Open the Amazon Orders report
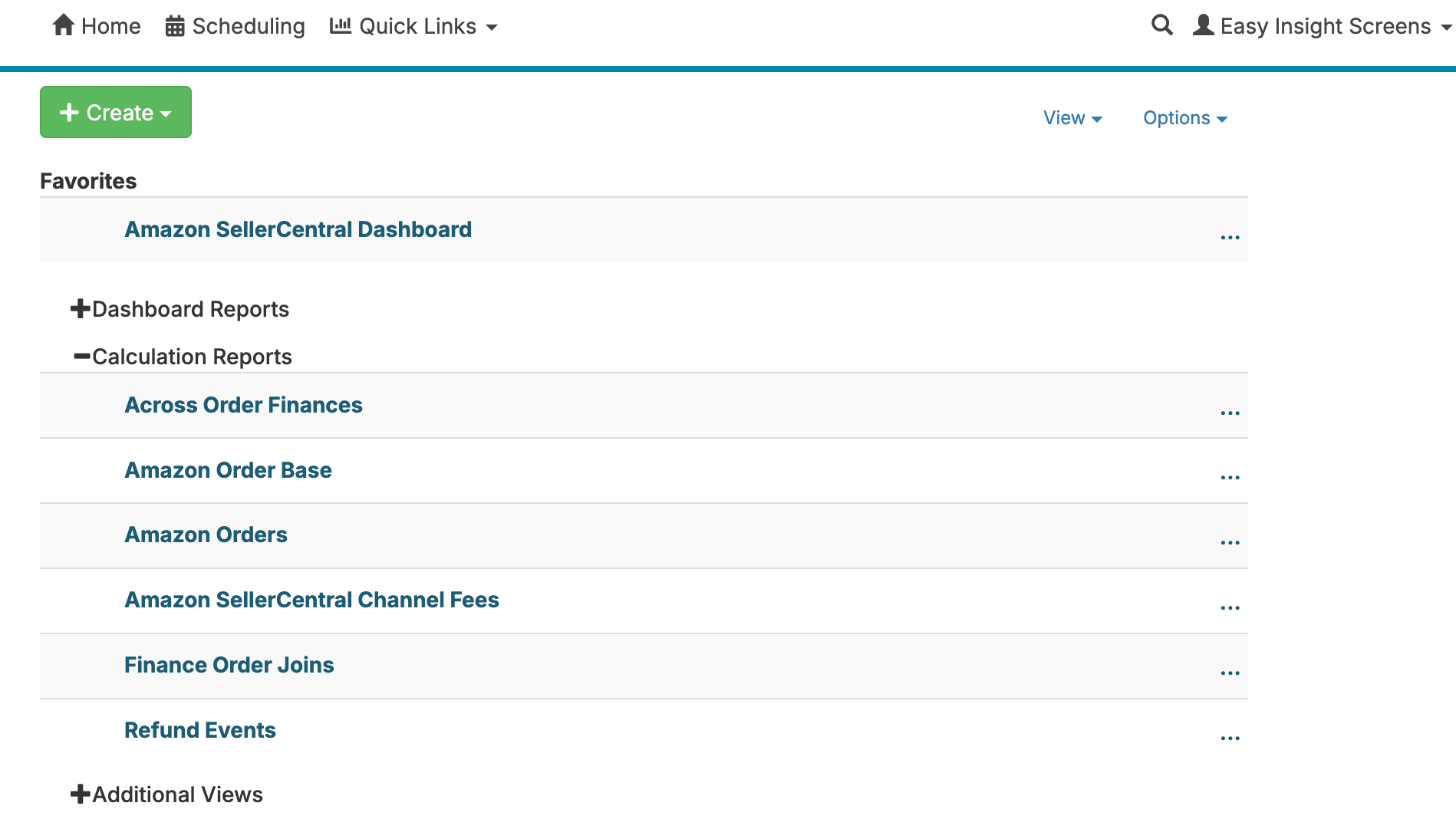The image size is (1456, 829). pos(206,535)
